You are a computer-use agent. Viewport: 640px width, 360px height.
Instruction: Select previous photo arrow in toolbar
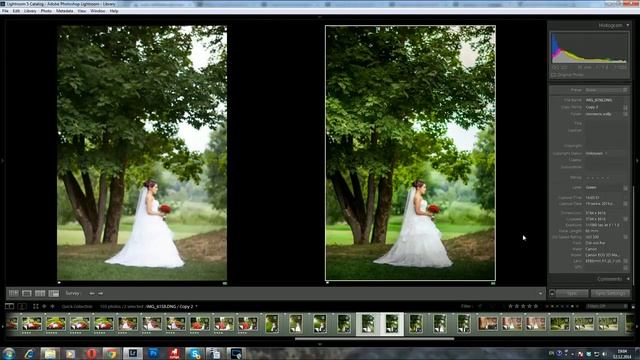[x=92, y=293]
